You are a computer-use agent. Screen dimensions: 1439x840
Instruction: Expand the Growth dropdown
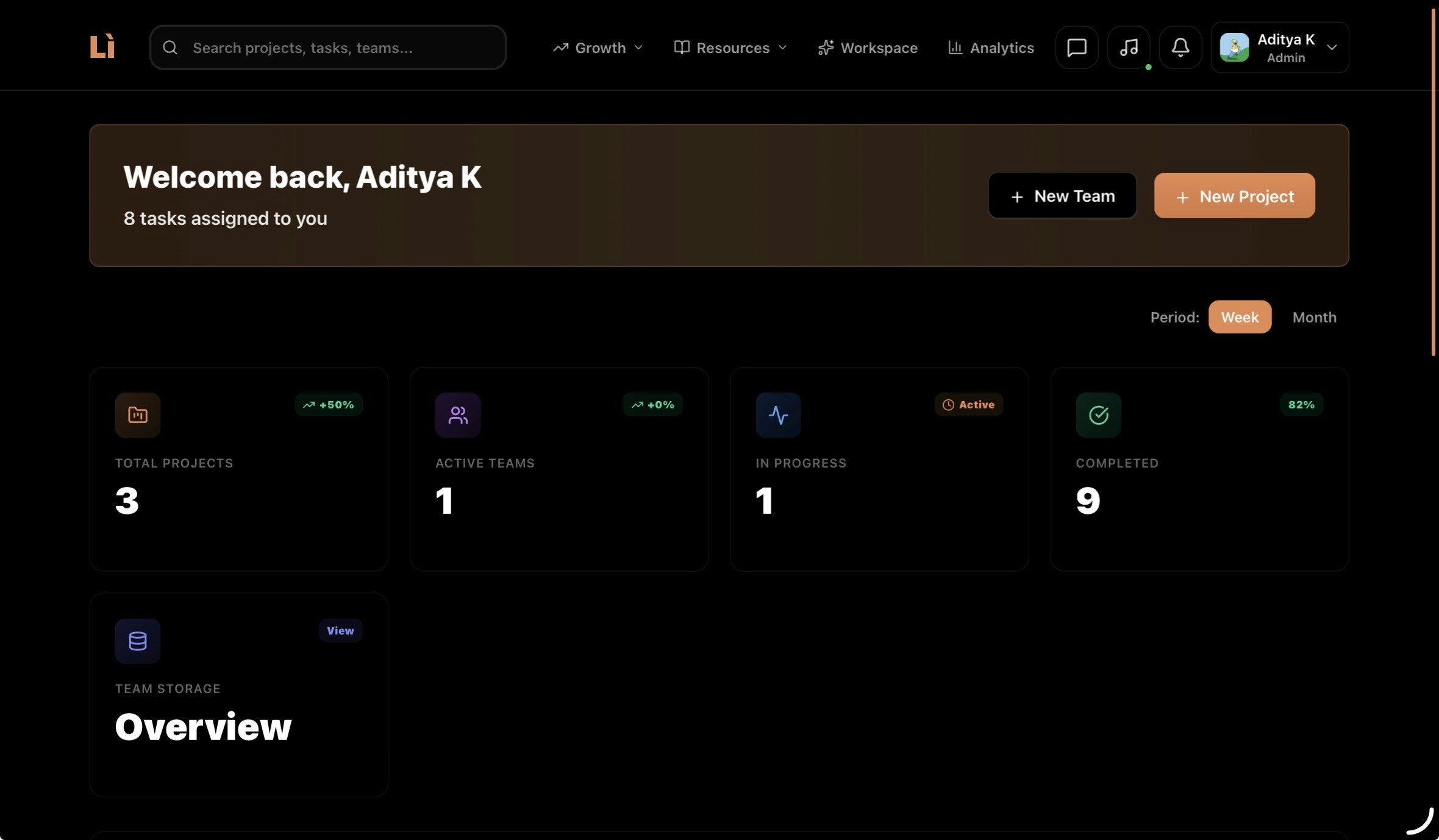(x=597, y=48)
